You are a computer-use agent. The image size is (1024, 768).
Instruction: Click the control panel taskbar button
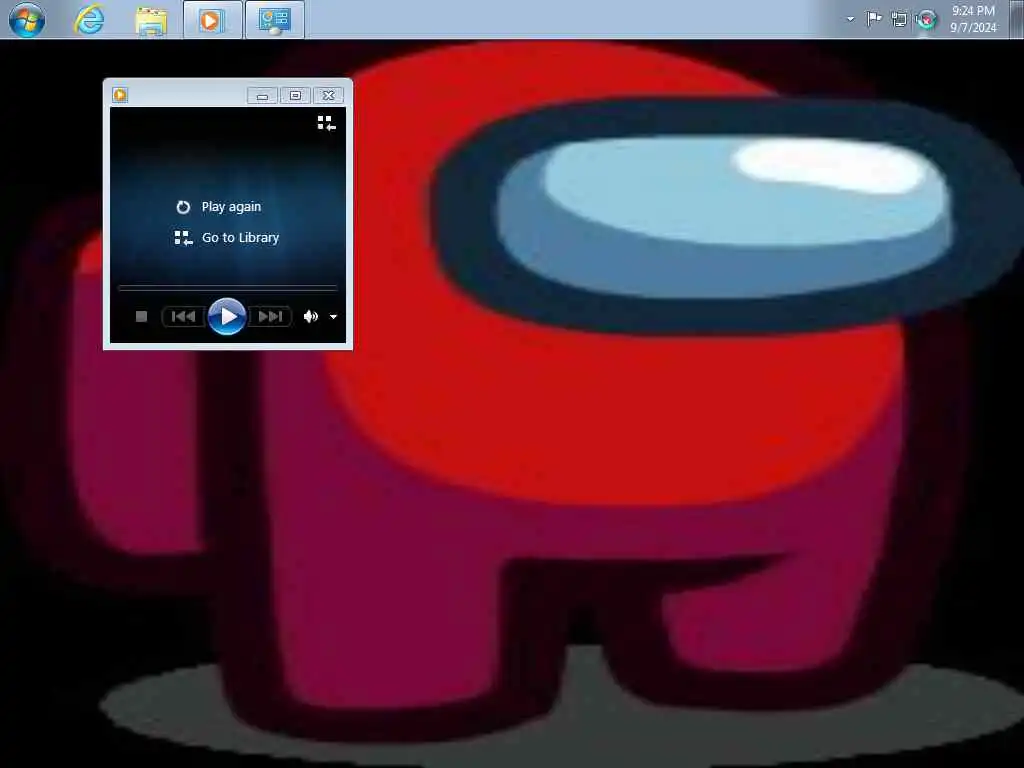coord(274,20)
